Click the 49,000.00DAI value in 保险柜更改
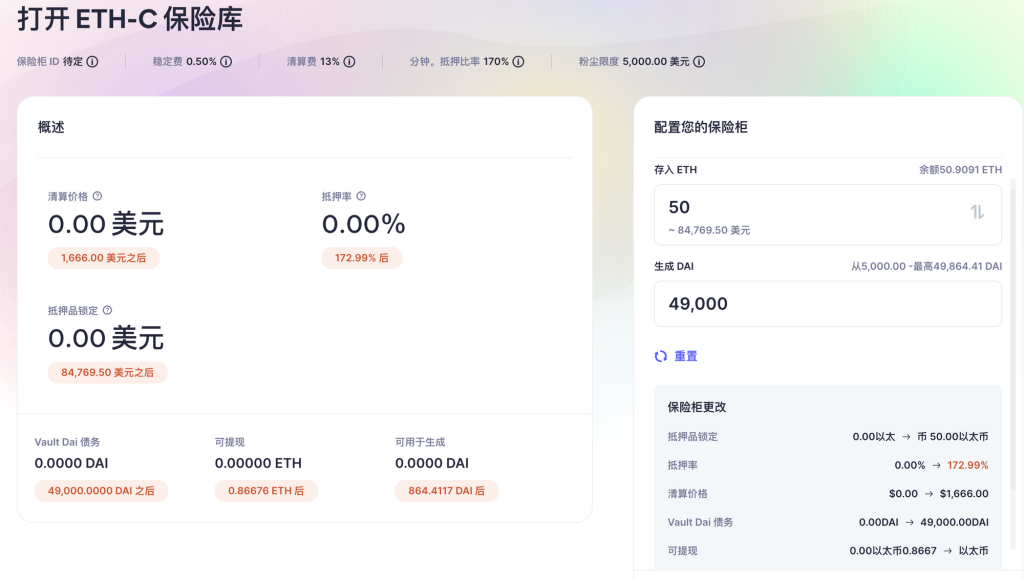This screenshot has height=579, width=1024. [954, 522]
